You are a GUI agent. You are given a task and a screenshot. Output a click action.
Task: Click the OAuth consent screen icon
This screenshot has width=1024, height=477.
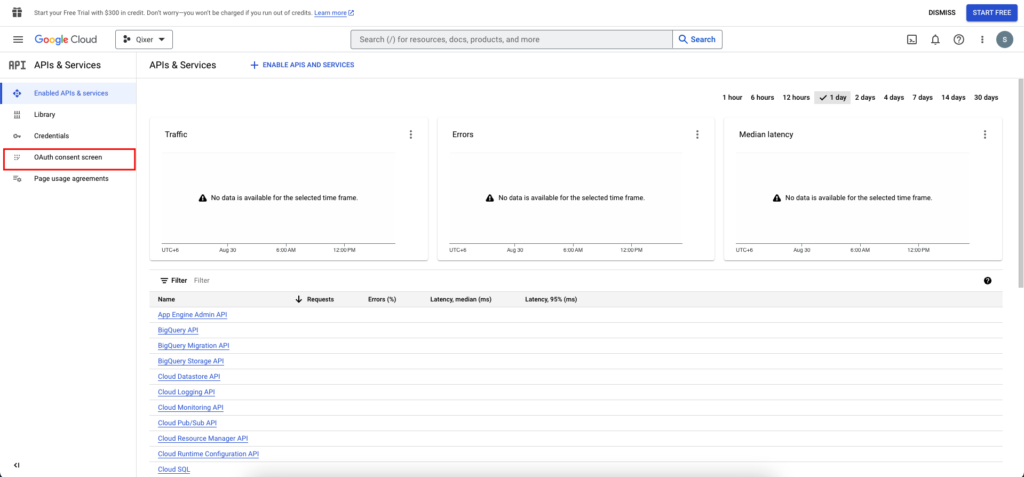(17, 157)
